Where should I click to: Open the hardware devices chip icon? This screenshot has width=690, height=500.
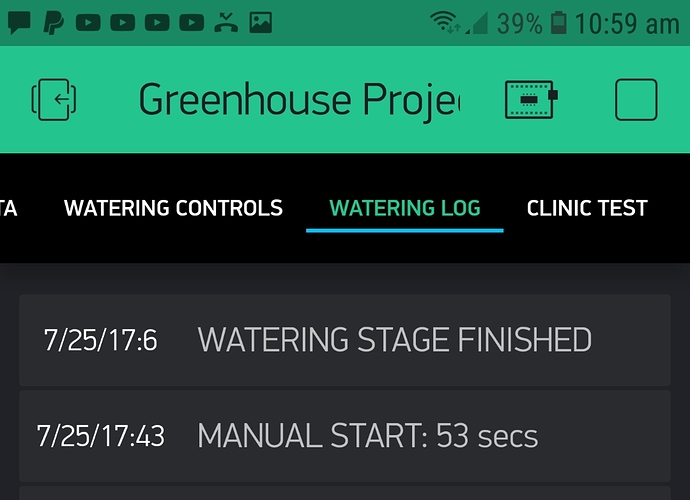coord(531,99)
